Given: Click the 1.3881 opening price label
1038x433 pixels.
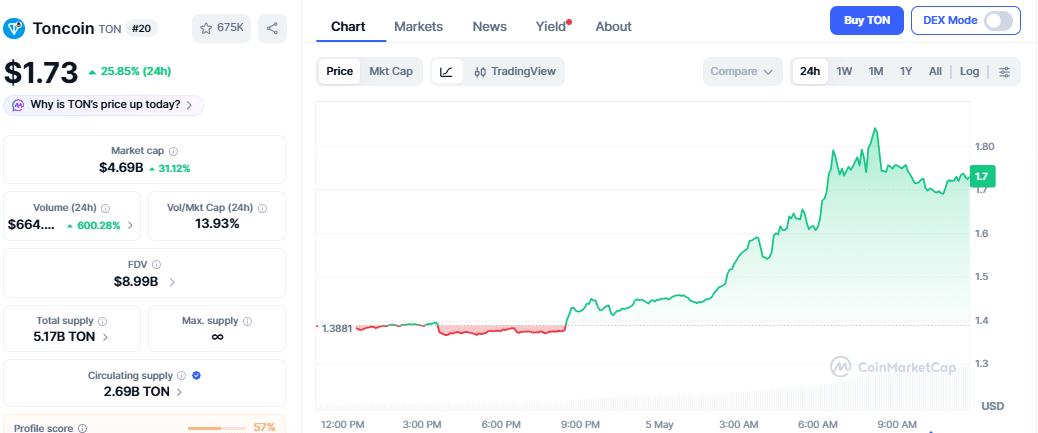Looking at the screenshot, I should pos(337,327).
